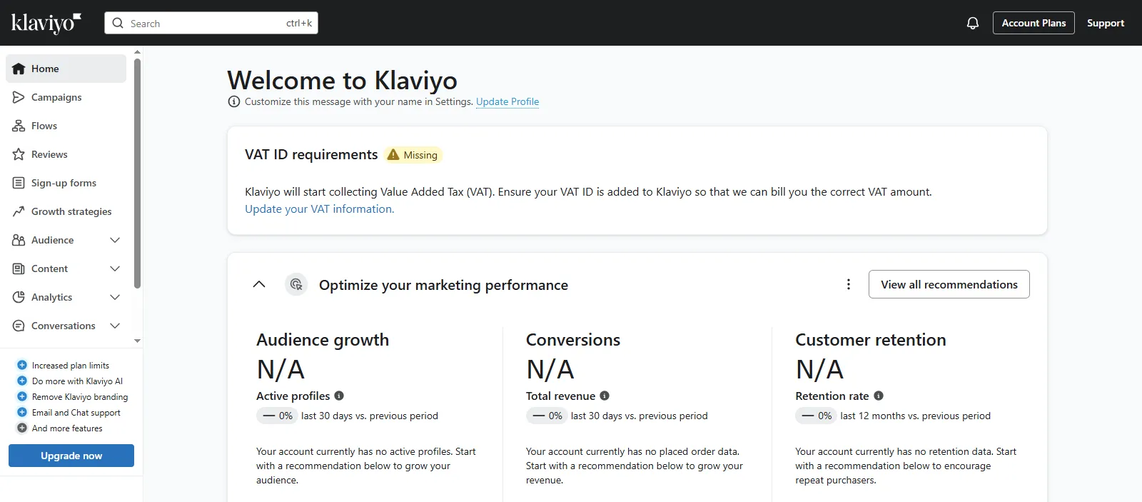Viewport: 1142px width, 502px height.
Task: Click the Audience growth heading
Action: point(323,340)
